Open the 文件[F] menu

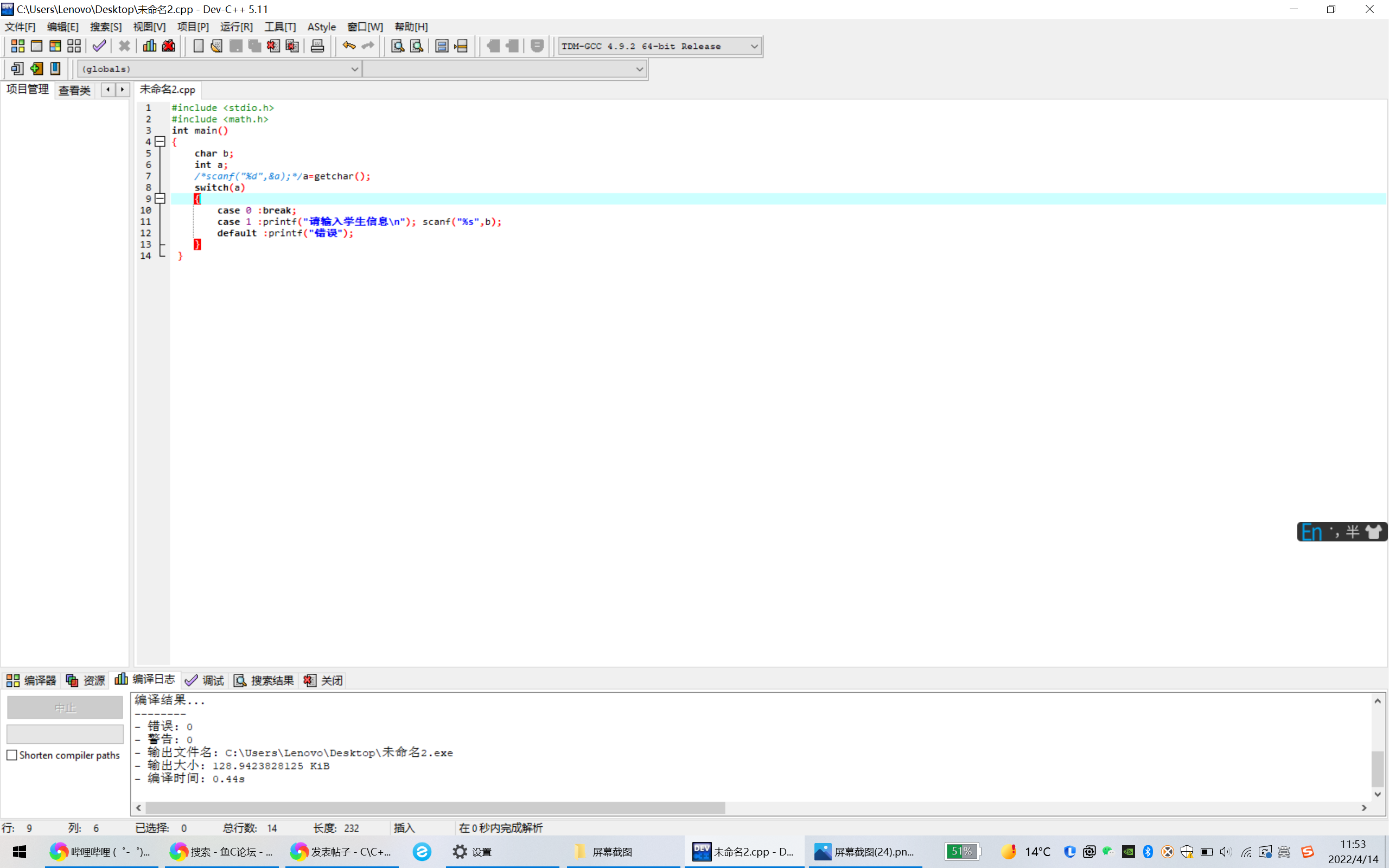pyautogui.click(x=20, y=27)
